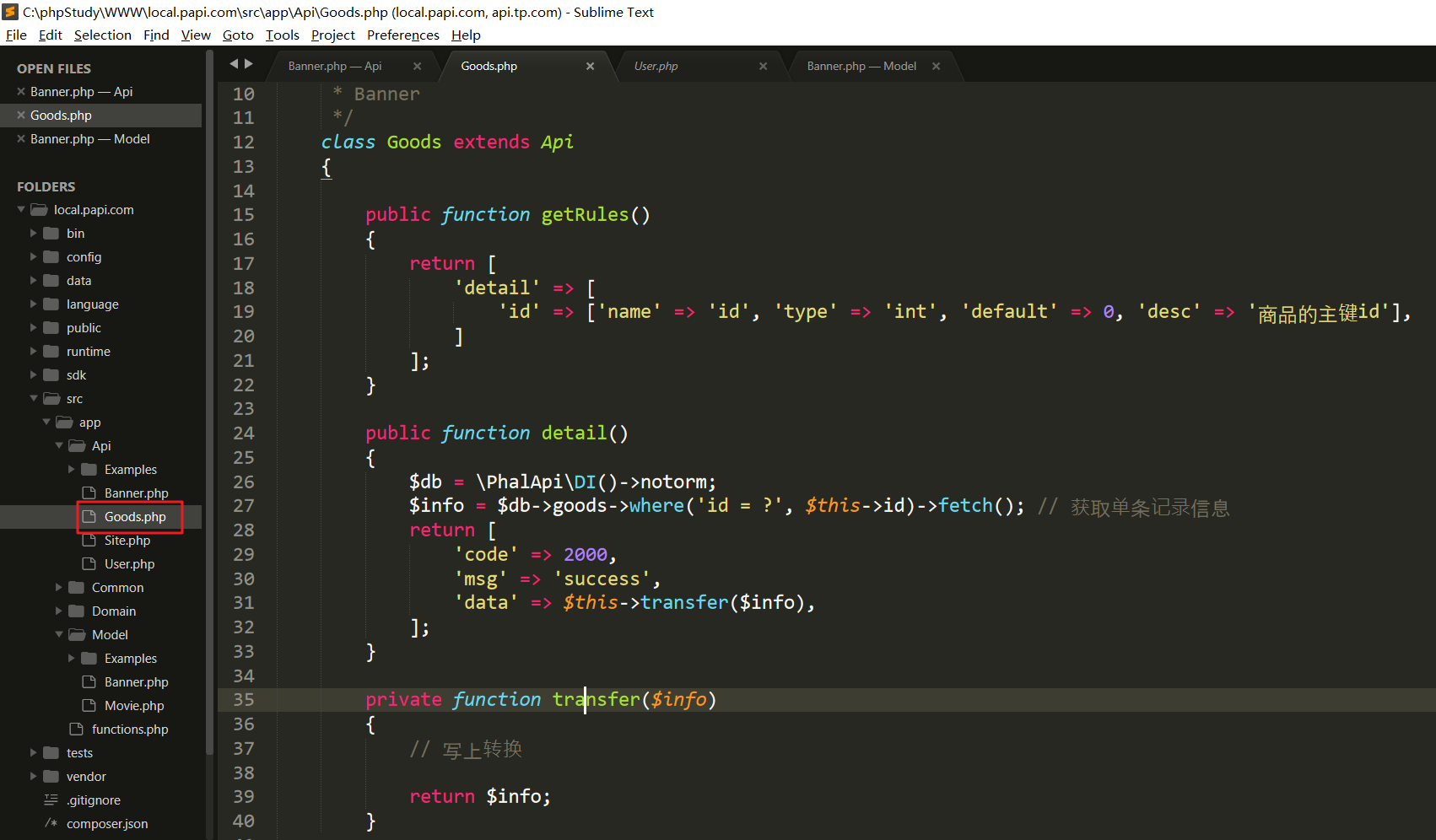Click the Movie.php file icon
The width and height of the screenshot is (1436, 840).
click(89, 705)
